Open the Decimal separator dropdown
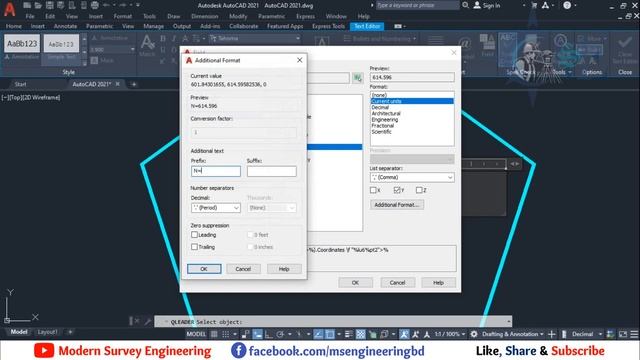Image resolution: width=640 pixels, height=360 pixels. (216, 208)
